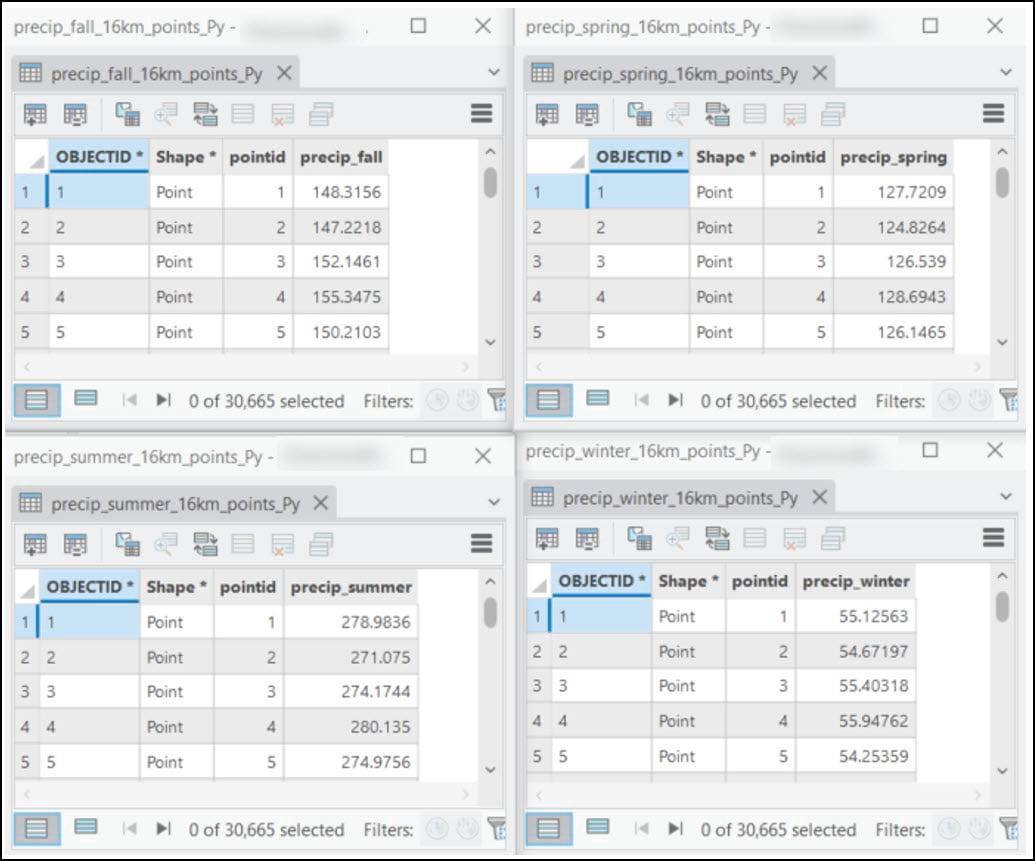Go to last record in fall table

163,400
